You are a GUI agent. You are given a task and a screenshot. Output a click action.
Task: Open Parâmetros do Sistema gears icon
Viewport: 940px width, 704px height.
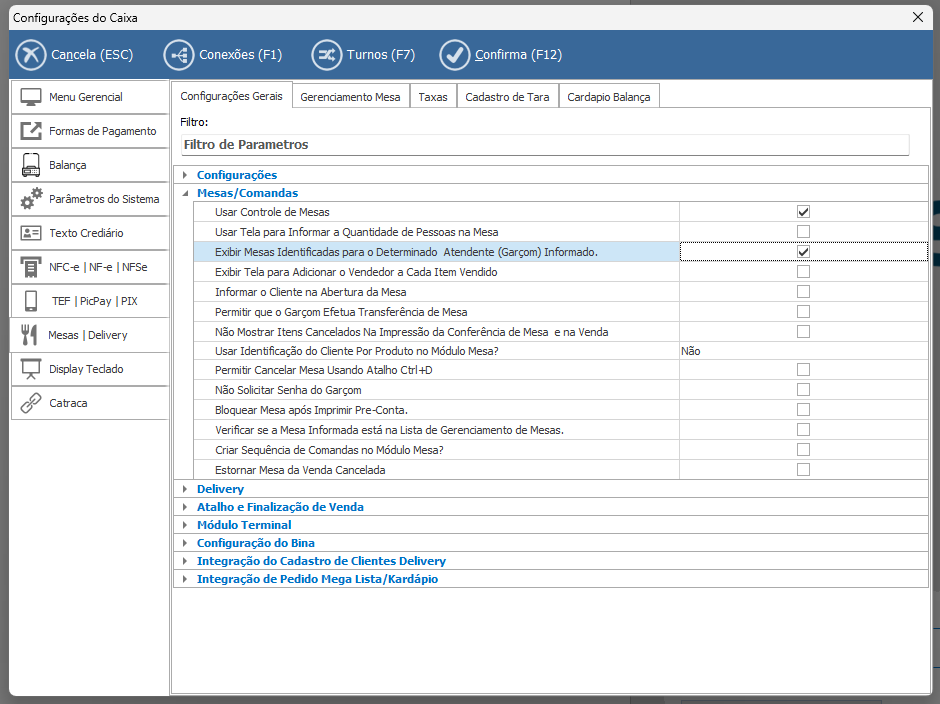[31, 199]
